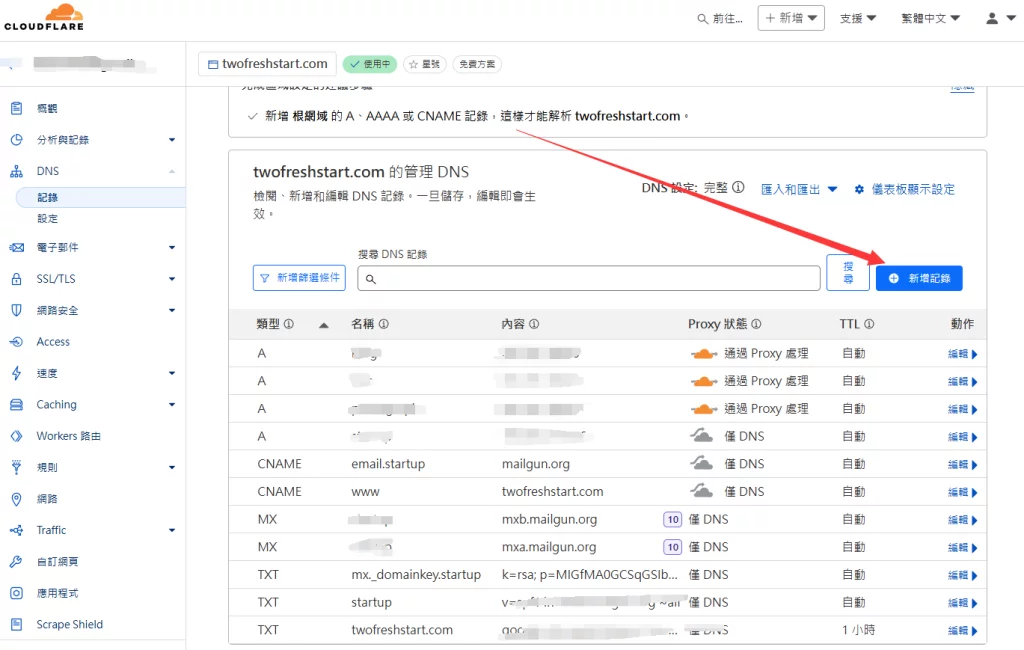Click the 自訂網頁 wrench icon
Viewport: 1024px width, 650px height.
click(x=16, y=561)
